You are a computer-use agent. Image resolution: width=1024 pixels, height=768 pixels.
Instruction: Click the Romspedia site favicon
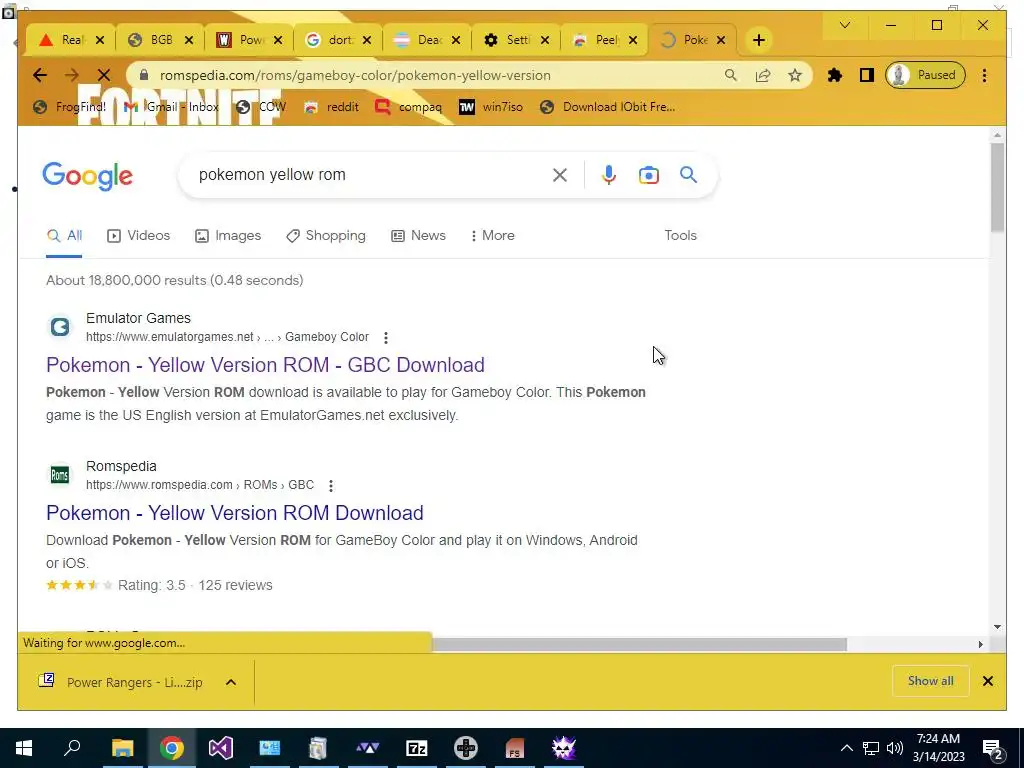(x=60, y=475)
